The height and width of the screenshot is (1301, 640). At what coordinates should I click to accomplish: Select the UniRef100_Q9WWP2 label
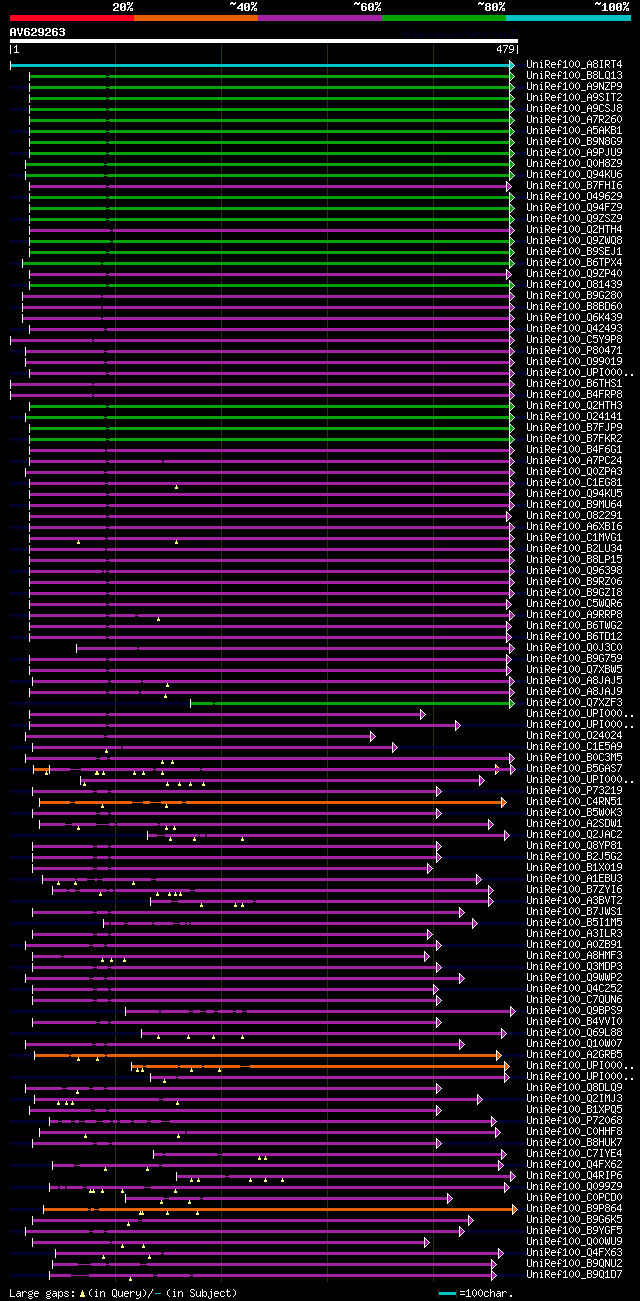point(574,977)
